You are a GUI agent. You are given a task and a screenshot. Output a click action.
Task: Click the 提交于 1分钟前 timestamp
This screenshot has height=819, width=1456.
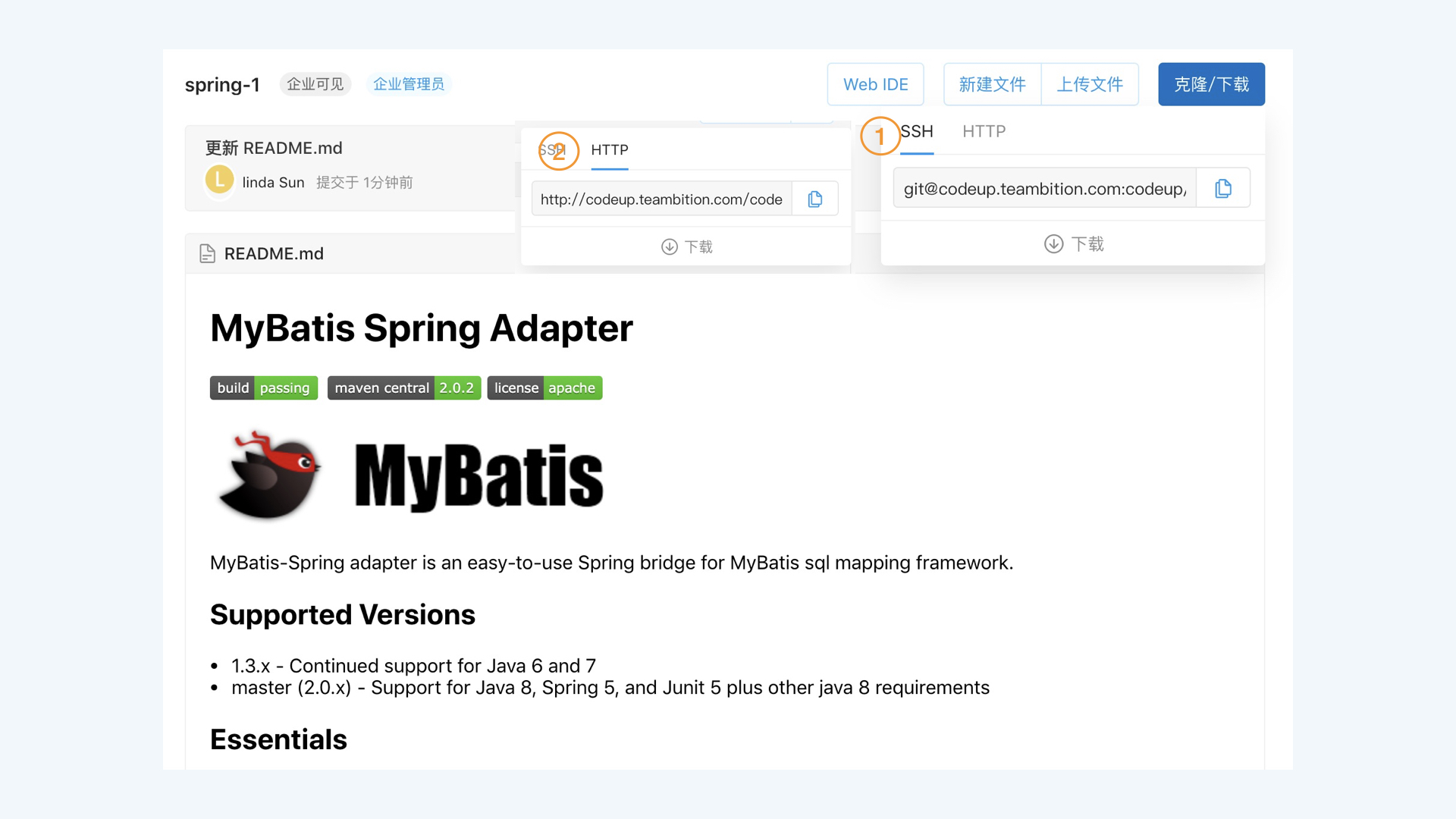(365, 182)
